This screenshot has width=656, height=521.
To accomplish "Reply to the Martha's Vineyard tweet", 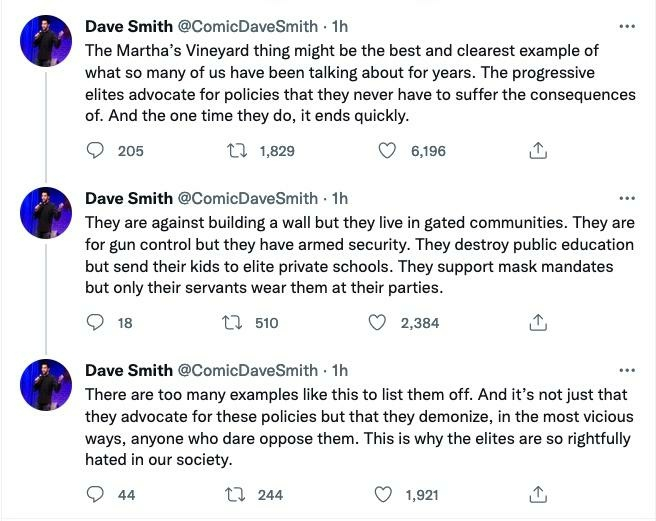I will pyautogui.click(x=97, y=151).
